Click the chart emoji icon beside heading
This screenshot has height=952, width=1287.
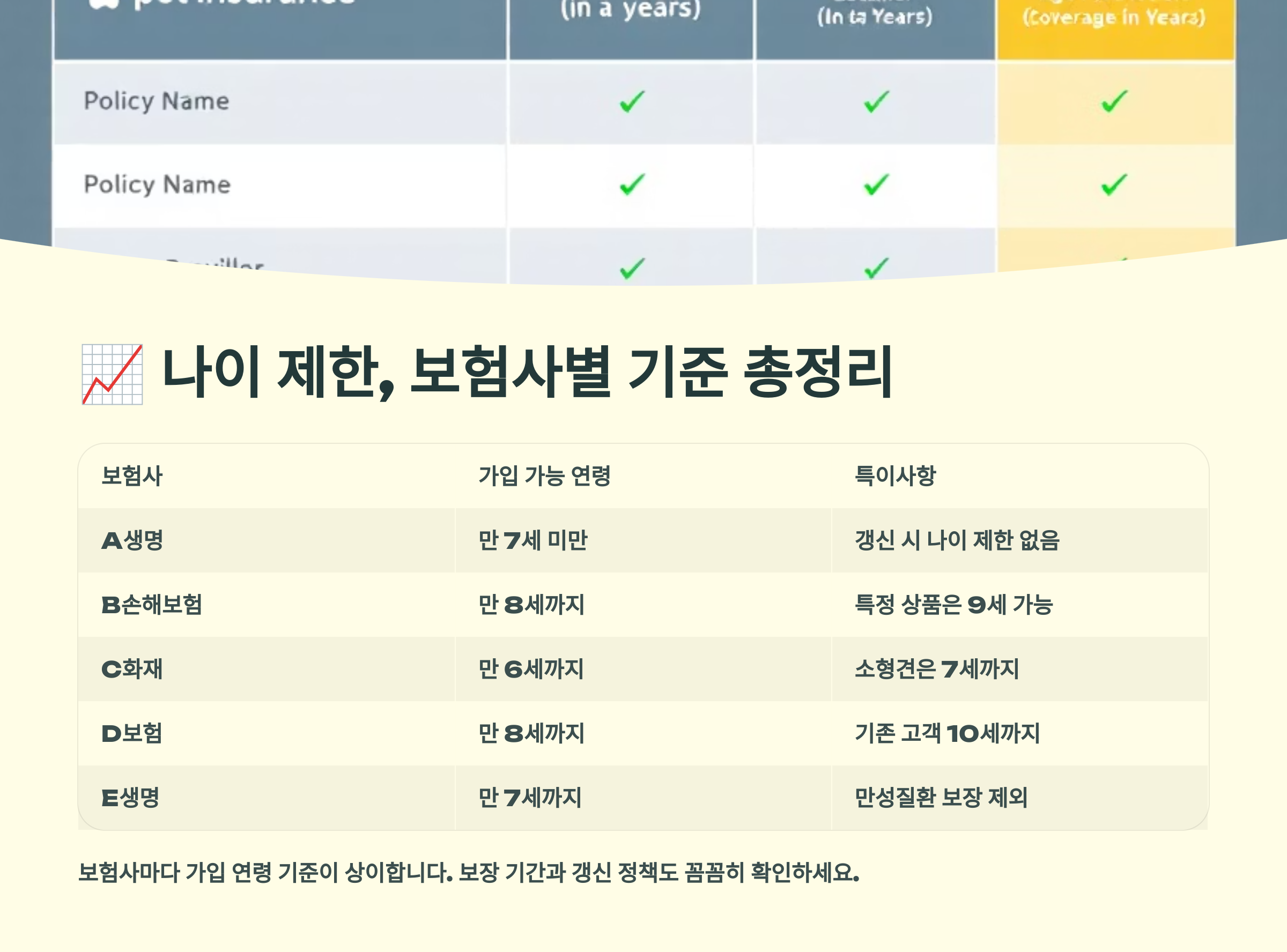click(112, 375)
